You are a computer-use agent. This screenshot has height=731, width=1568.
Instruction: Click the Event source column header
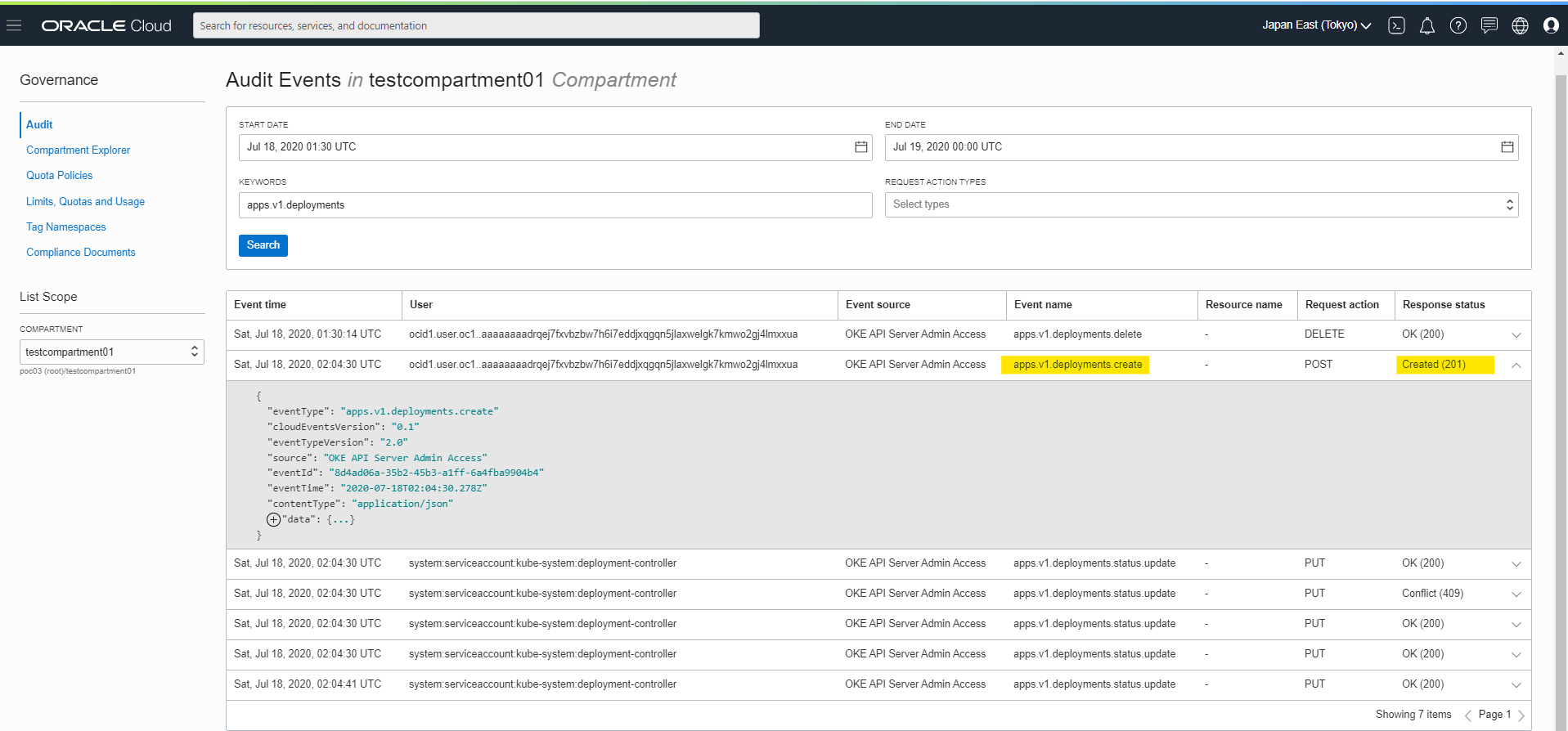(878, 304)
